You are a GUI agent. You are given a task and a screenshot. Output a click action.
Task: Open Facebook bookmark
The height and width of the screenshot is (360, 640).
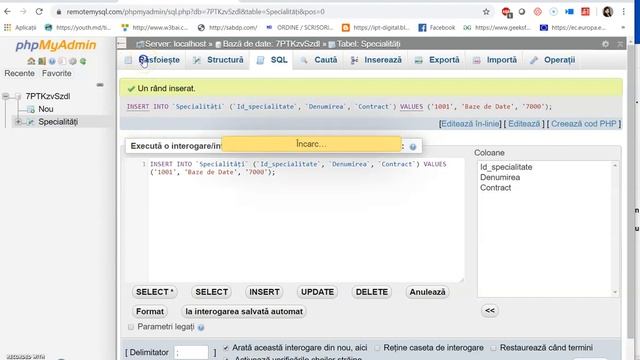tap(437, 27)
